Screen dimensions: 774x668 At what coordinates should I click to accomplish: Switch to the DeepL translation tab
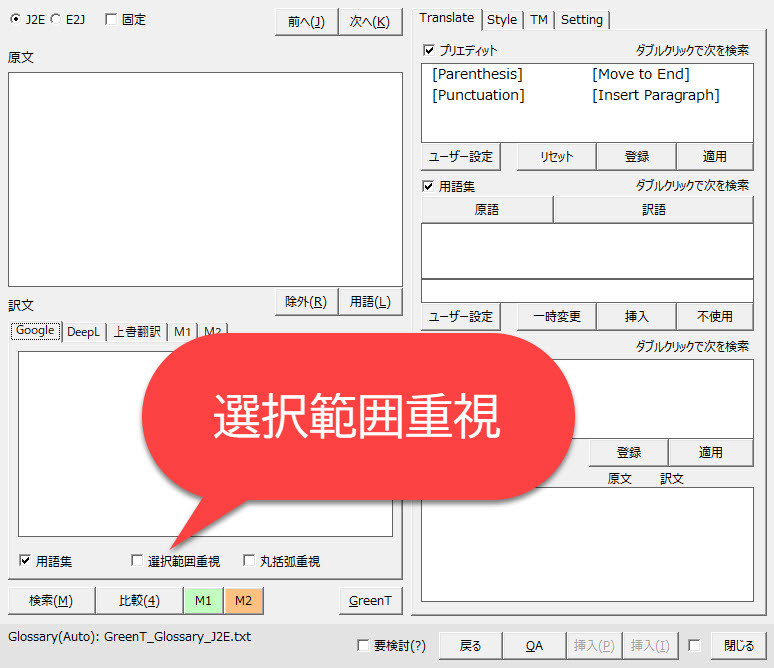point(83,332)
